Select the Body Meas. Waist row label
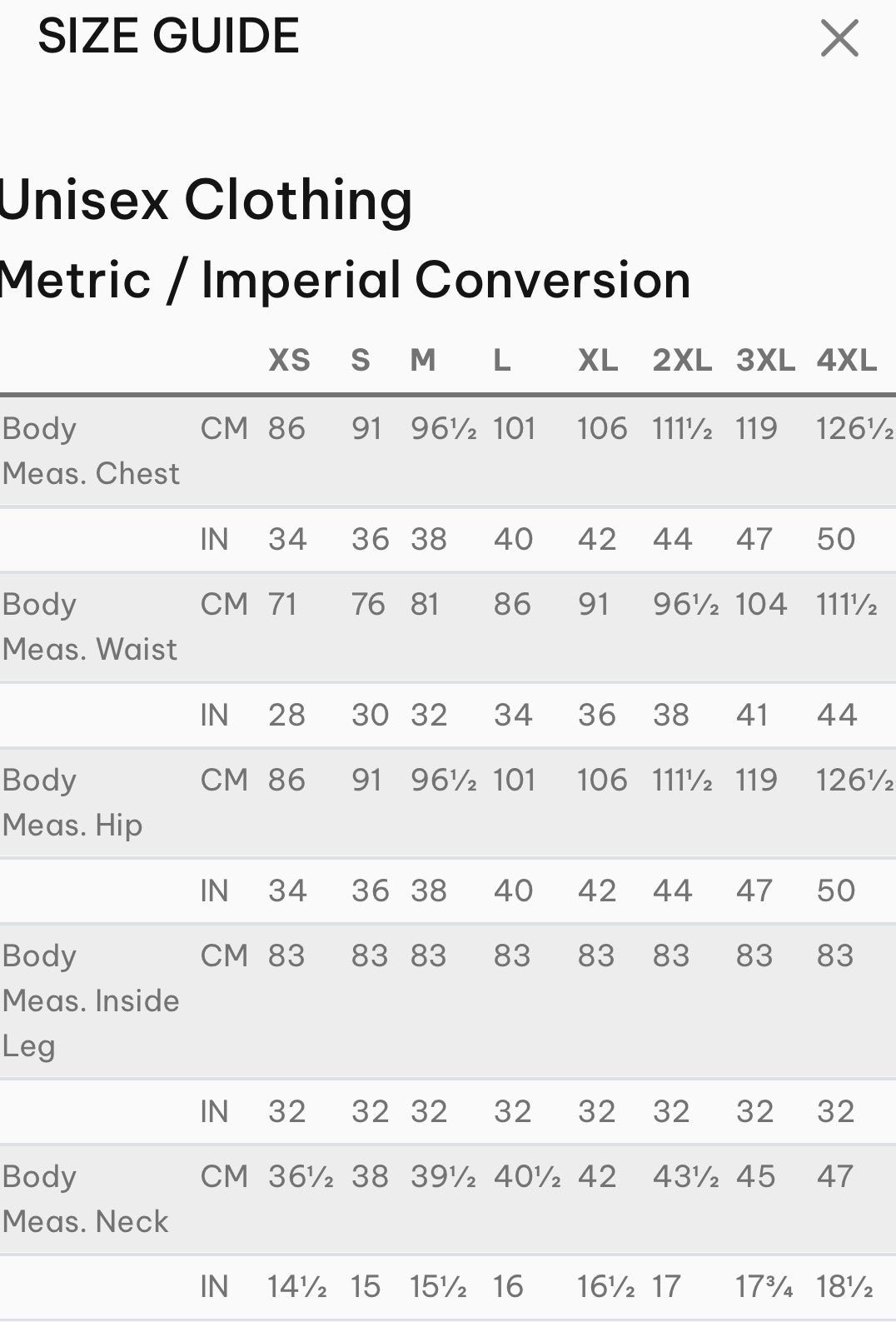Screen dimensions: 896x1322 (x=89, y=626)
